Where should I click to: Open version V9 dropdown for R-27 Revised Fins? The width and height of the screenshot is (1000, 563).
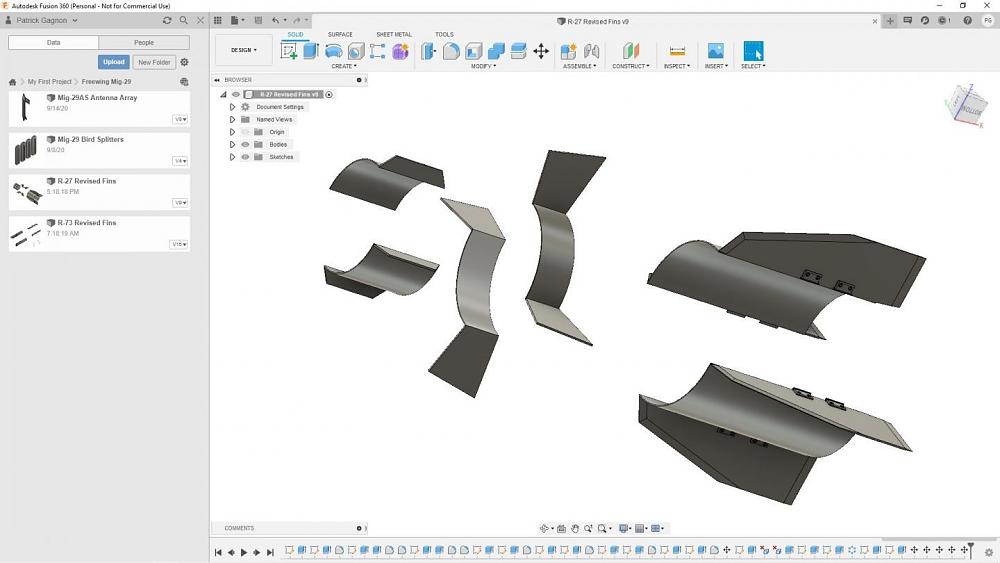180,203
